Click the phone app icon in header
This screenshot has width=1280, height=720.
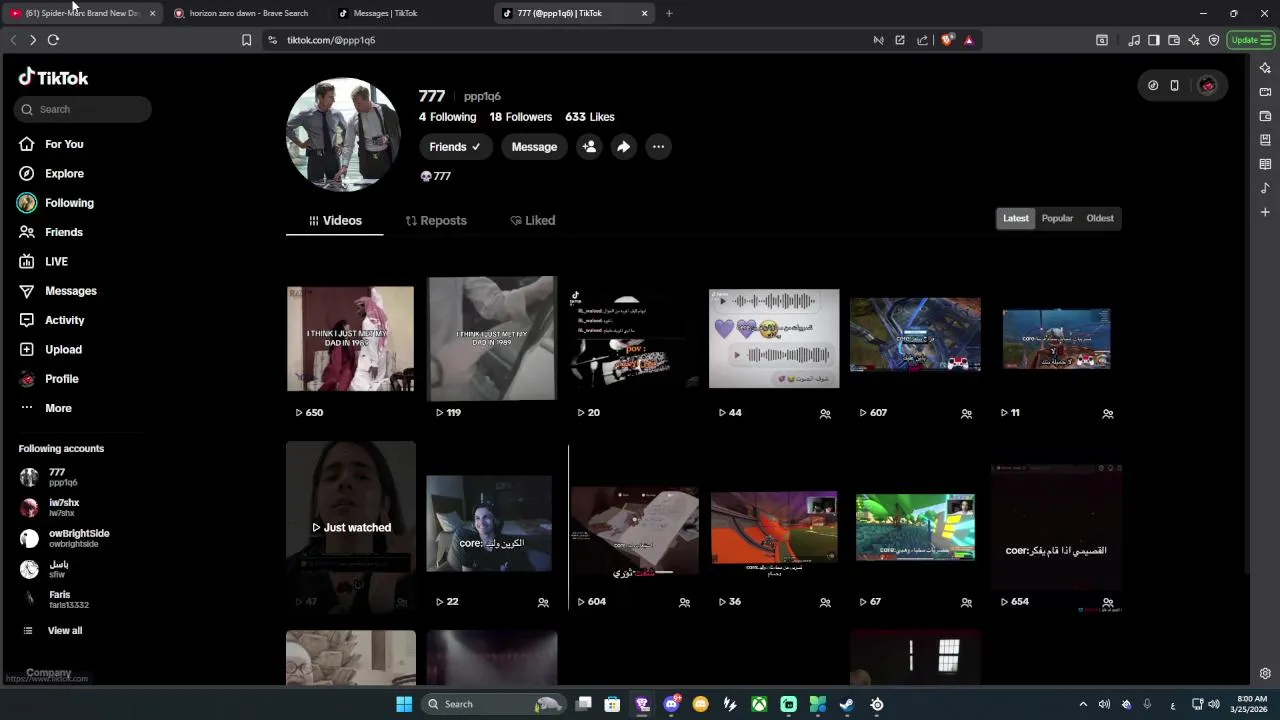[1174, 85]
